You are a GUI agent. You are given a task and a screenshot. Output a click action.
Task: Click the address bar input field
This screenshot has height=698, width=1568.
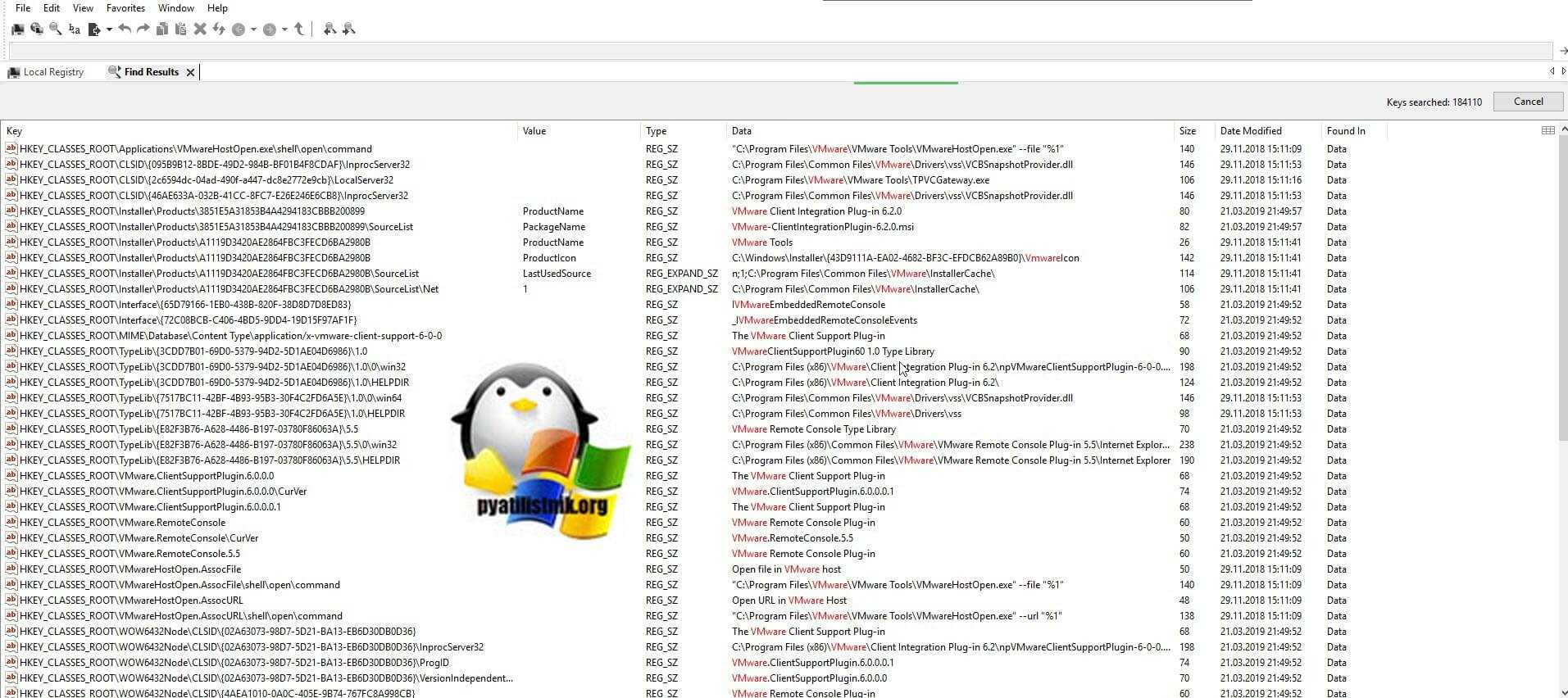pos(779,51)
